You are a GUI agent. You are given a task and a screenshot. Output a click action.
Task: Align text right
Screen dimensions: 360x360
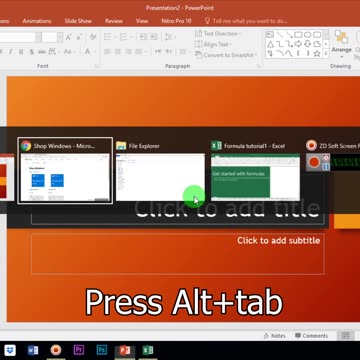pos(128,52)
